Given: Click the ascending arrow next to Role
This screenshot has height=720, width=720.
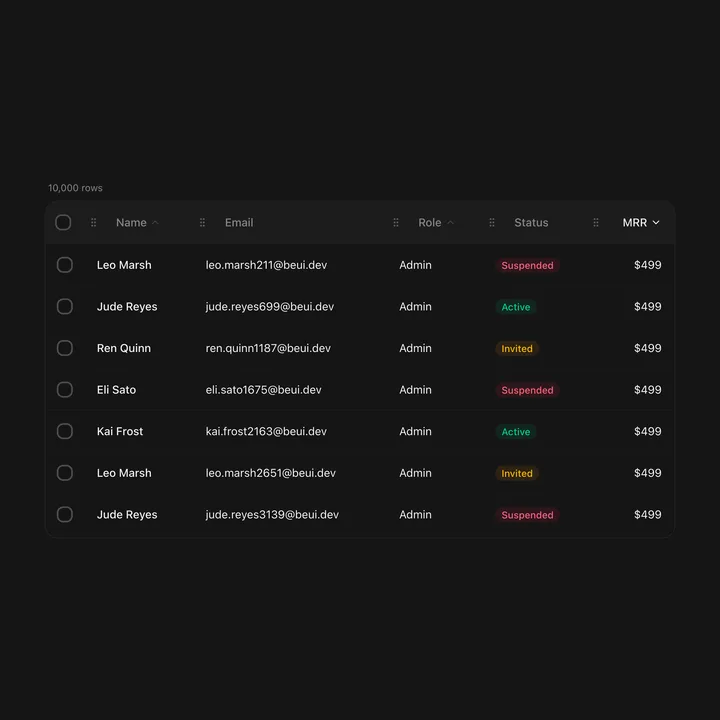Looking at the screenshot, I should point(450,223).
